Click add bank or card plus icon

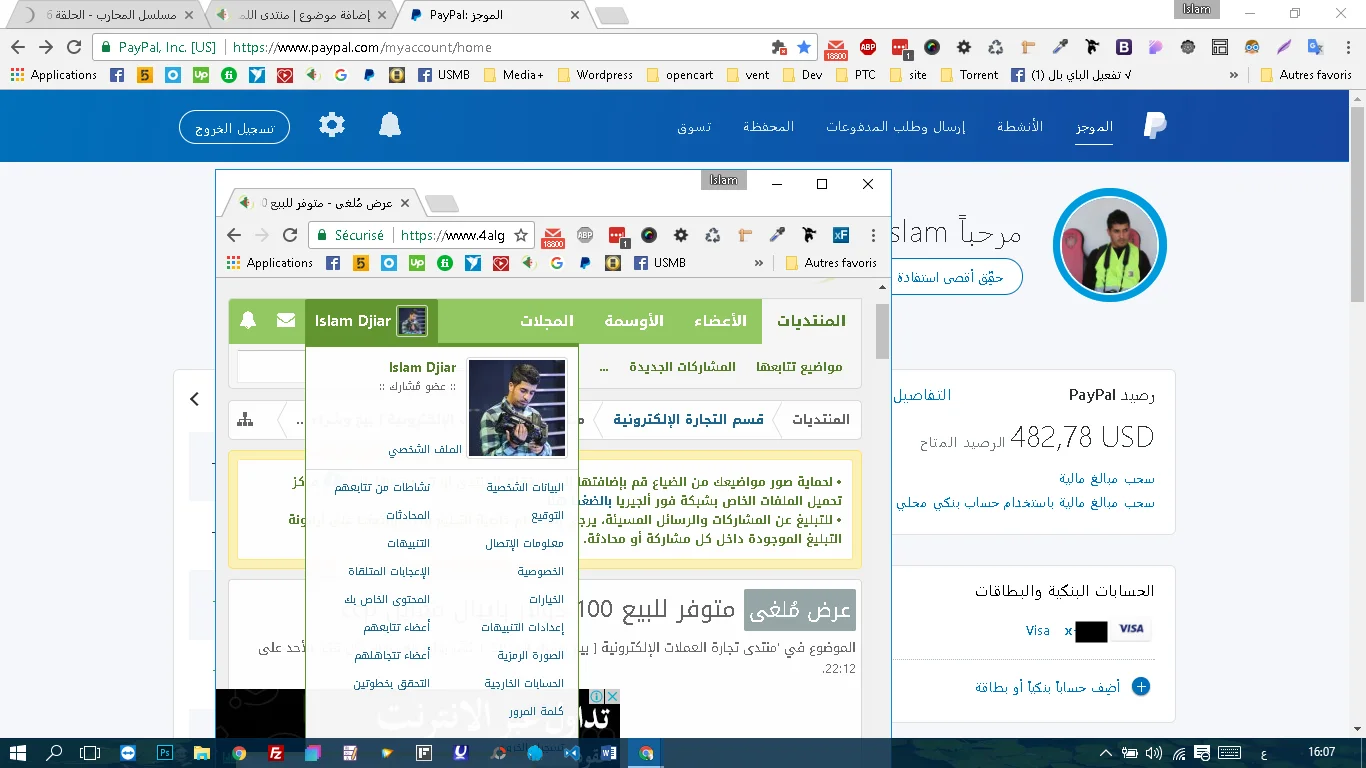1140,687
